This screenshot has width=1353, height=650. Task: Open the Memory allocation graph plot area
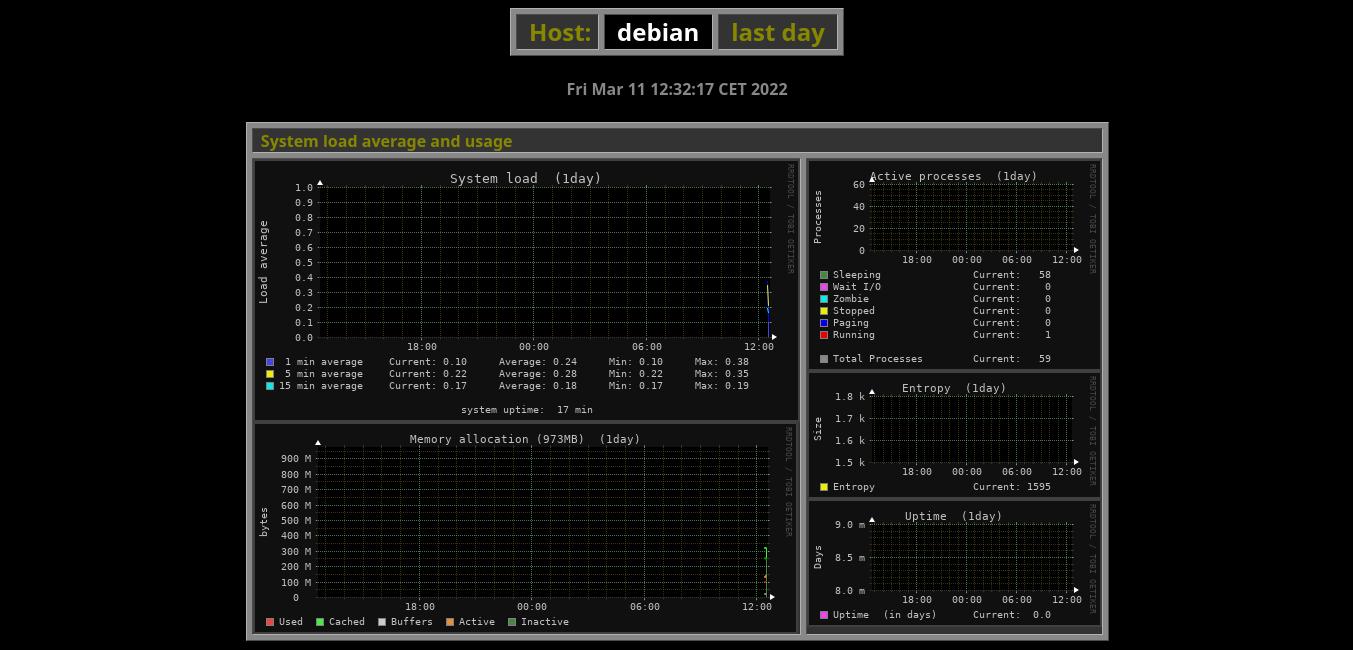click(543, 521)
